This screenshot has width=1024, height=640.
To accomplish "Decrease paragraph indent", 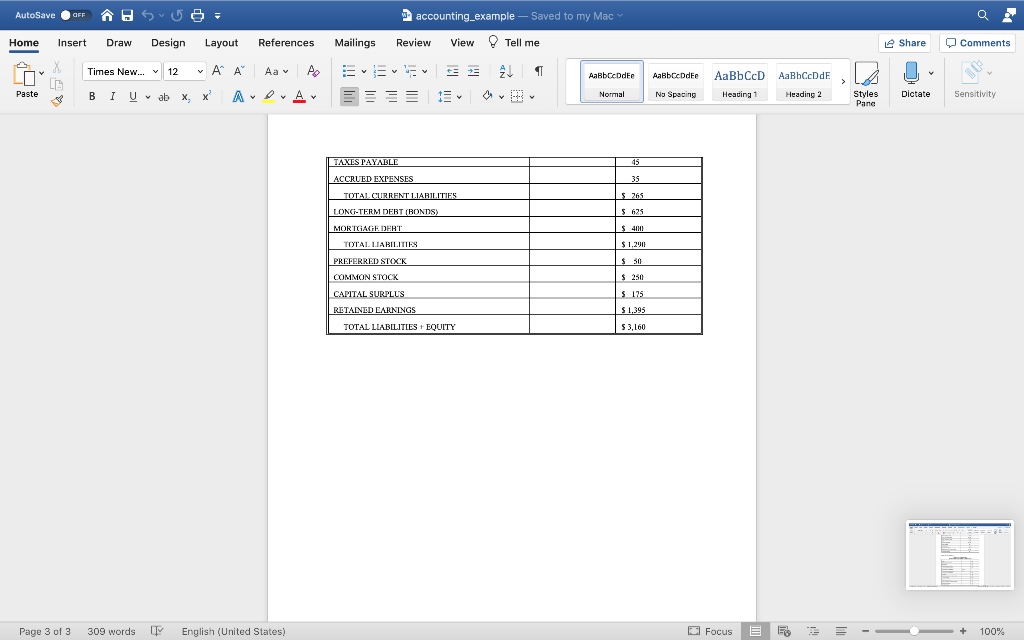I will pyautogui.click(x=452, y=71).
